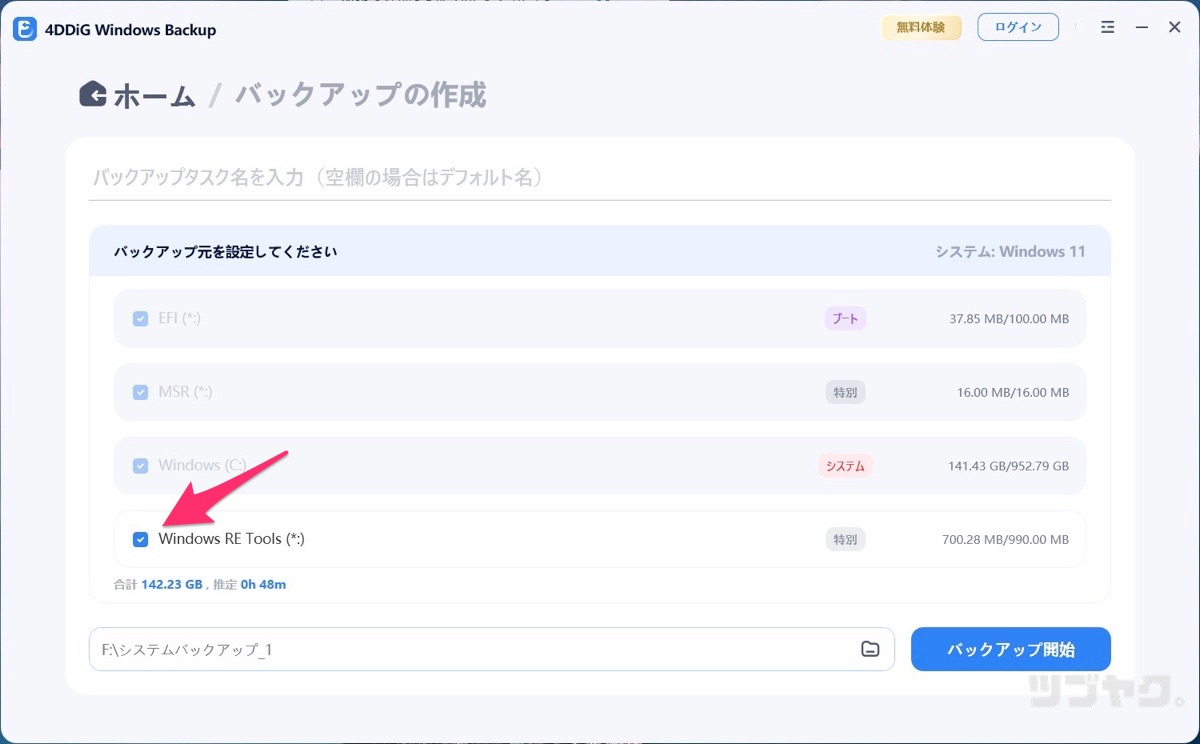Click the 特別 badge on Windows RE Tools

845,539
